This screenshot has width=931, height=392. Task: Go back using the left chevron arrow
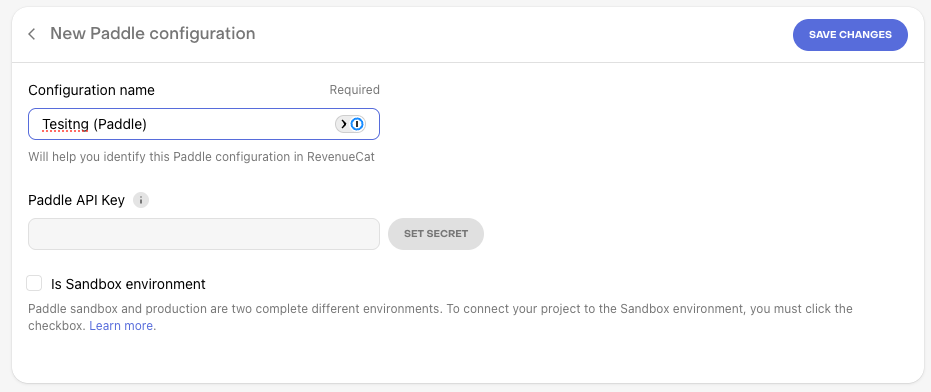point(31,34)
